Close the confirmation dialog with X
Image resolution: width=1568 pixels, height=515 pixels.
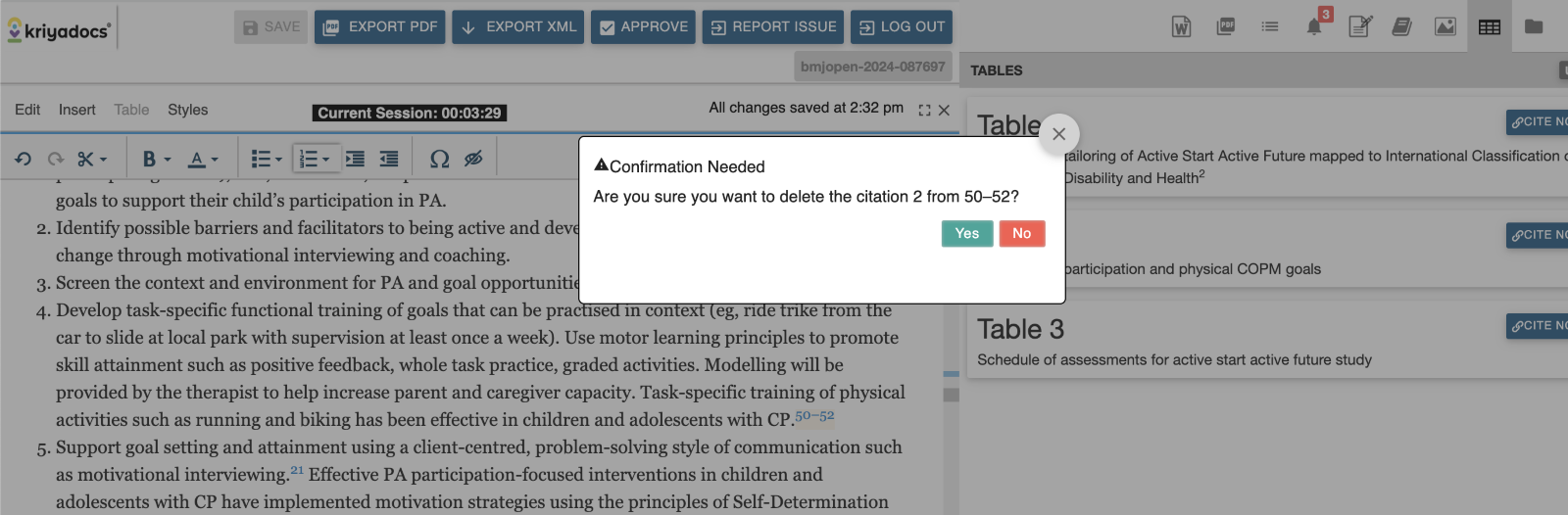pos(1058,134)
